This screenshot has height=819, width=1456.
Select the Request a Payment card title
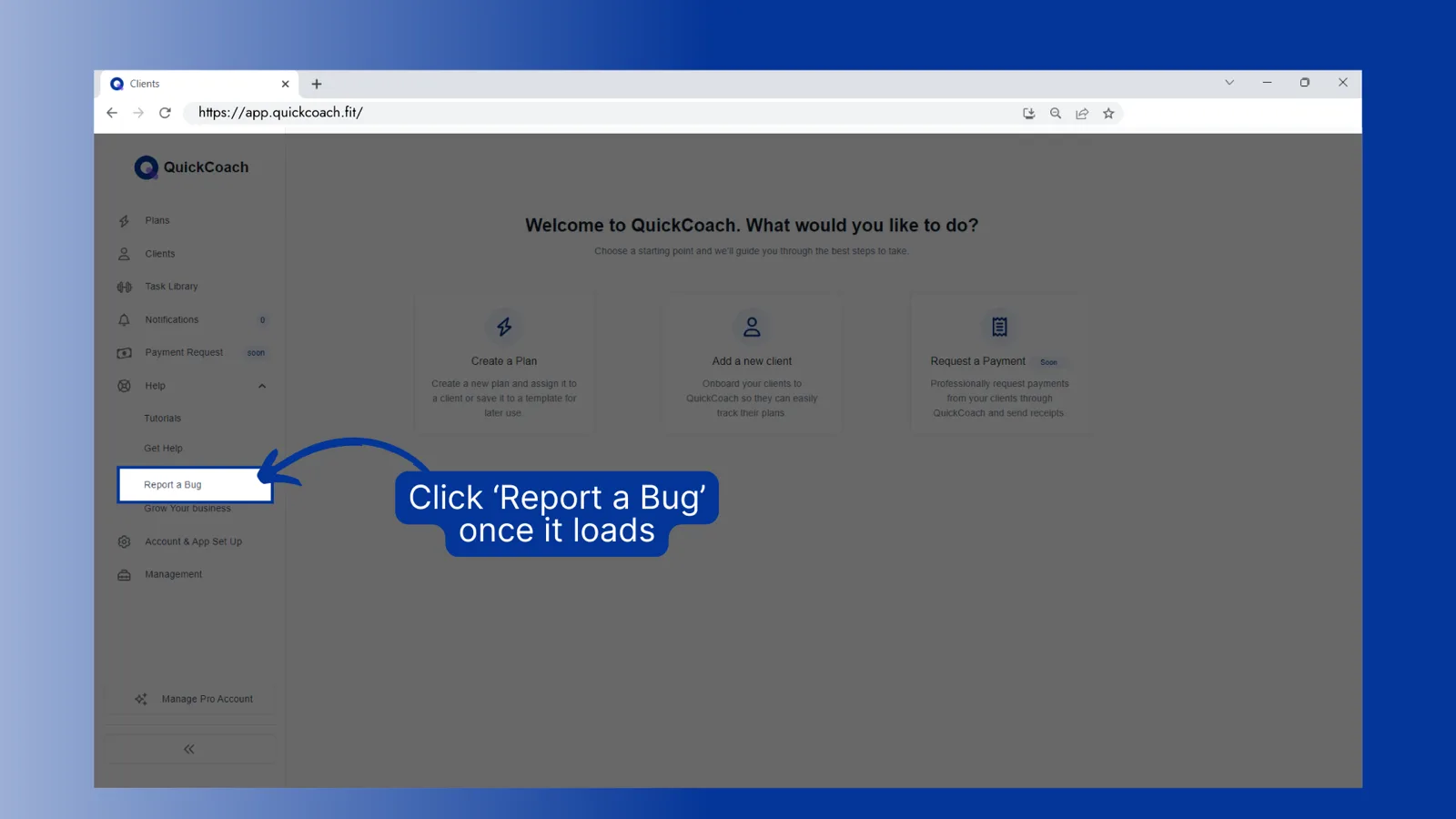pyautogui.click(x=977, y=361)
